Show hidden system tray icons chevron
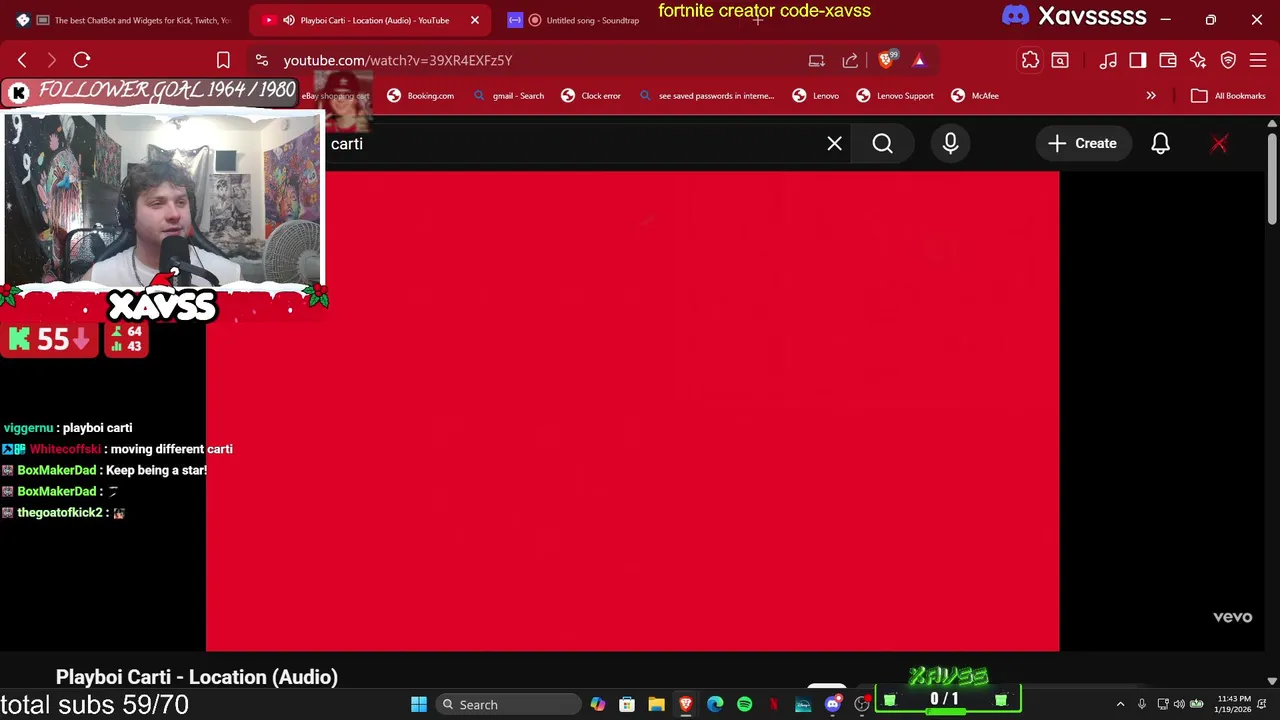1280x720 pixels. (x=1120, y=704)
